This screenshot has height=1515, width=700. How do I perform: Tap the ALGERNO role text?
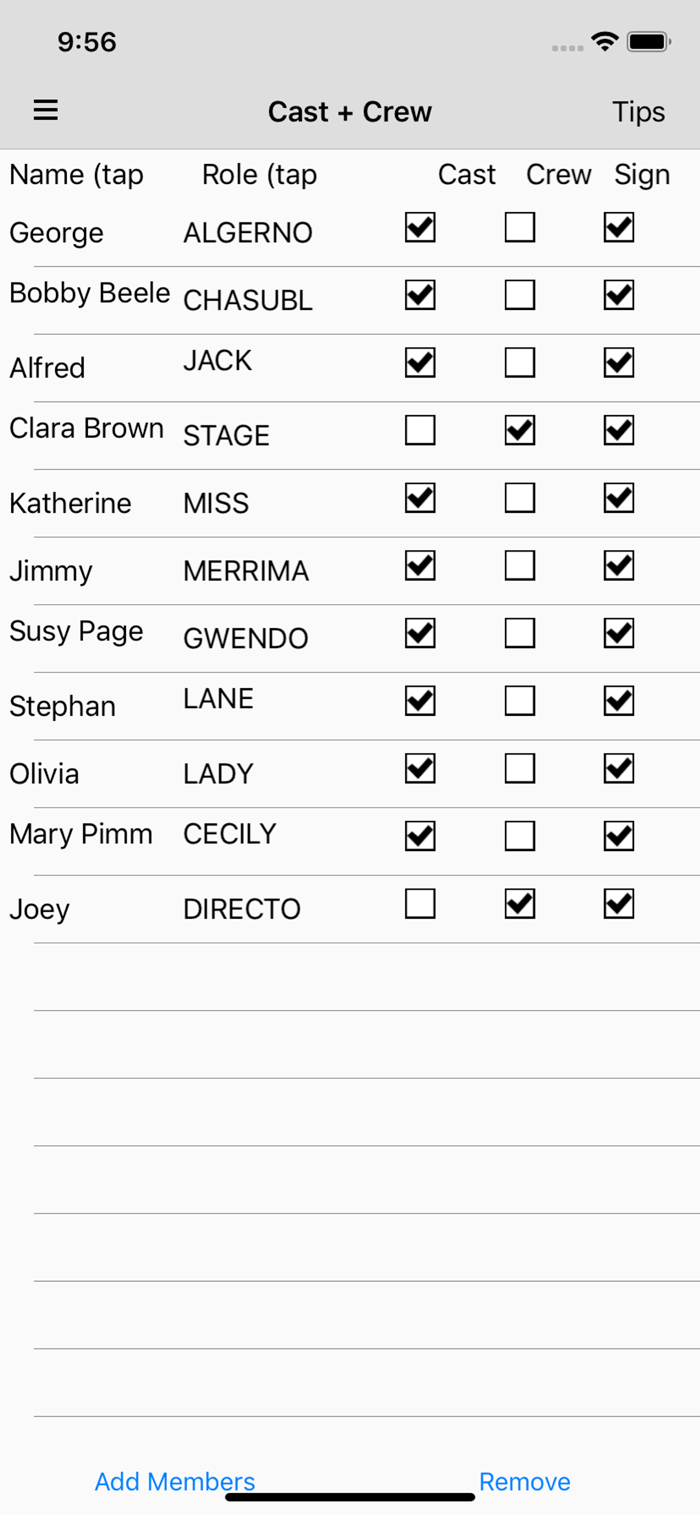(x=247, y=233)
